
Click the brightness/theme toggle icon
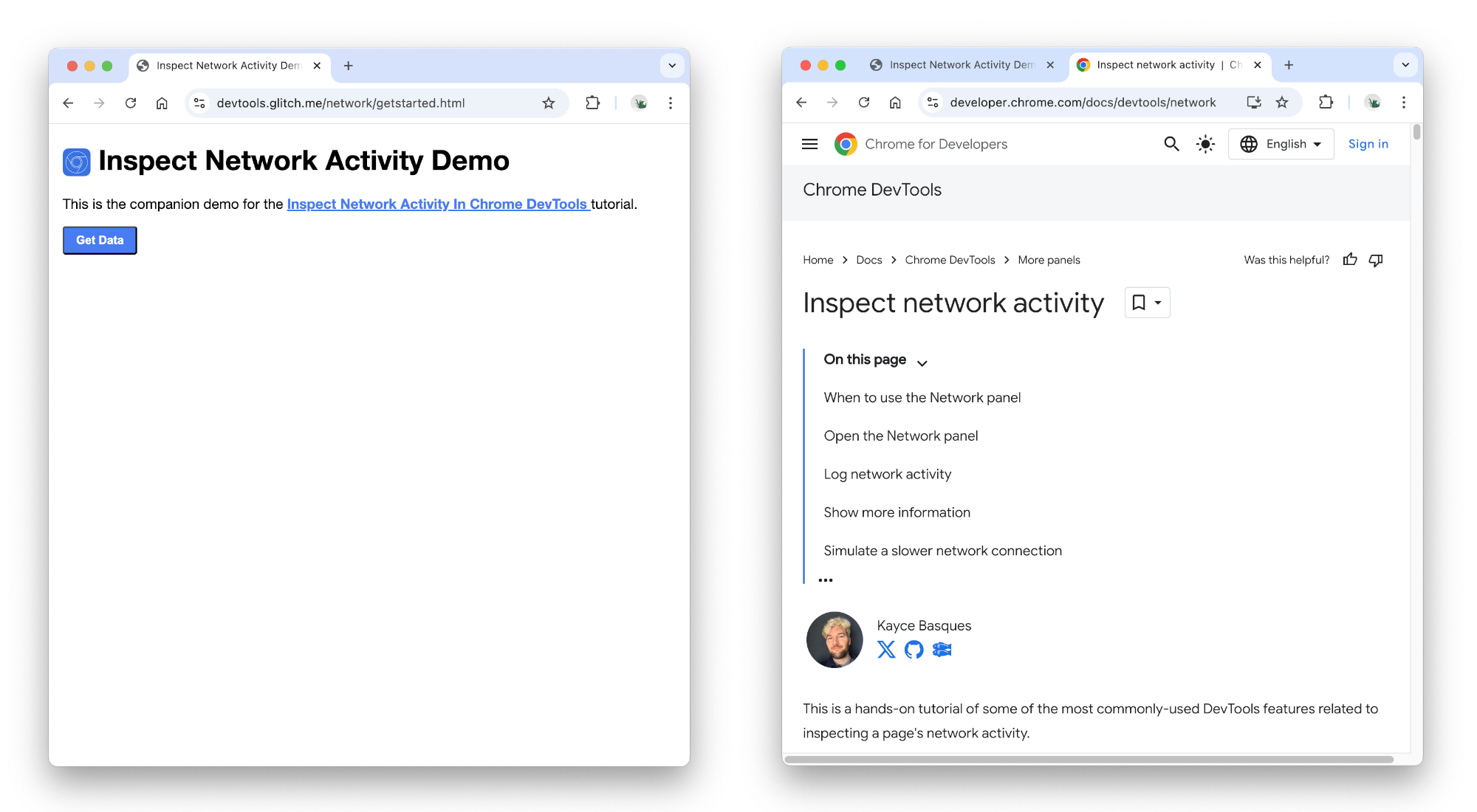tap(1205, 144)
